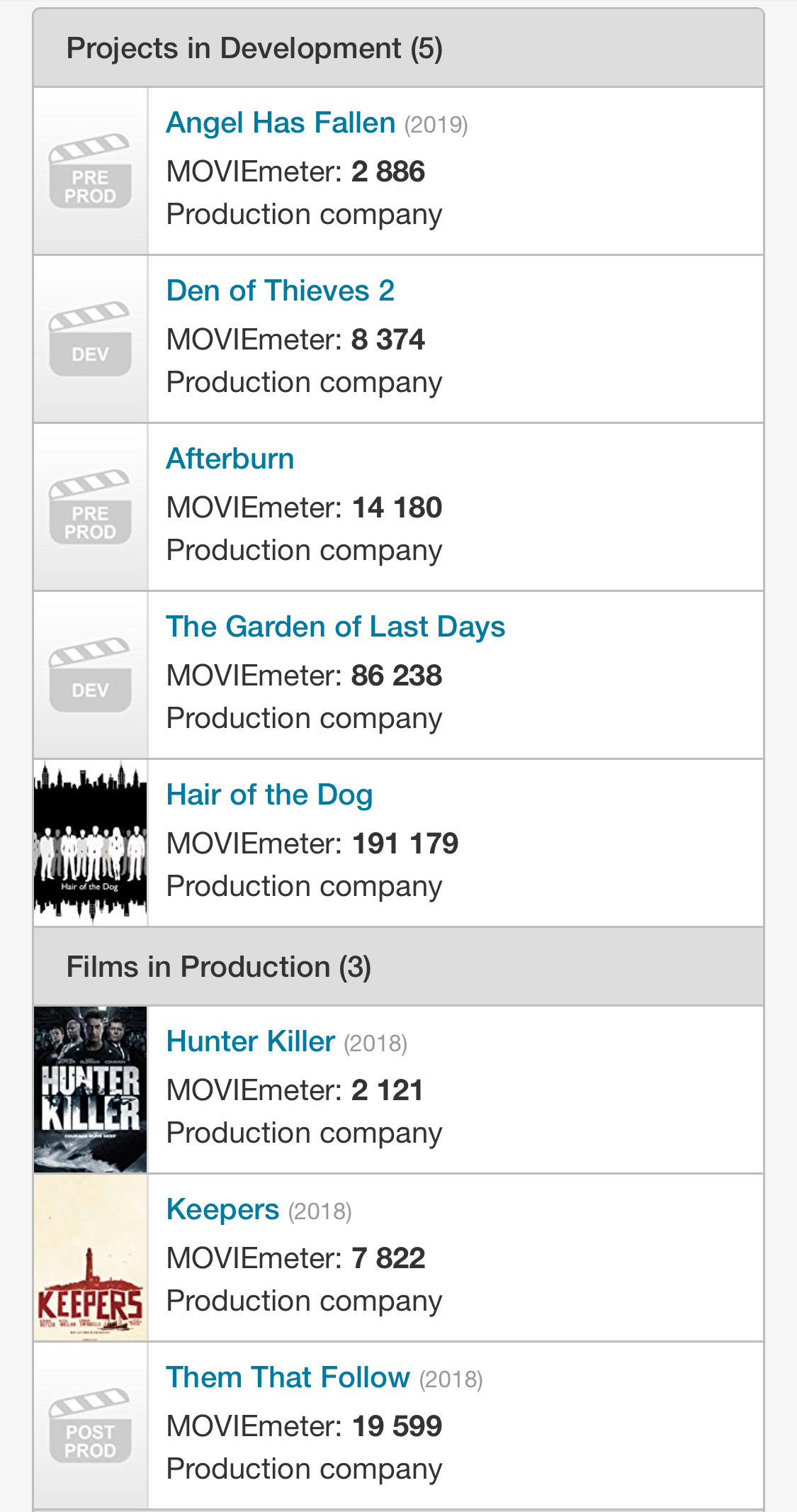Image resolution: width=797 pixels, height=1512 pixels.
Task: Click the Den of Thieves 2 DEV clapperboard icon
Action: click(x=90, y=339)
